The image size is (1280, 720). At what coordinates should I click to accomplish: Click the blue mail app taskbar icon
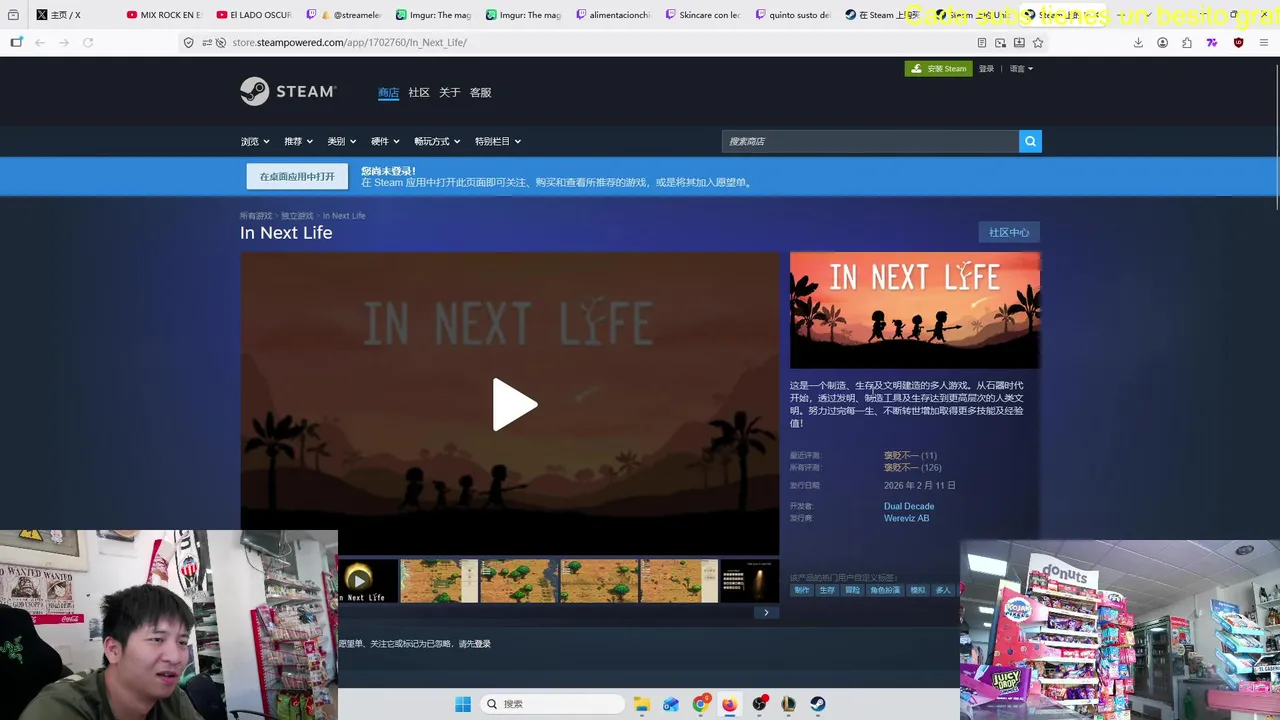pyautogui.click(x=670, y=704)
